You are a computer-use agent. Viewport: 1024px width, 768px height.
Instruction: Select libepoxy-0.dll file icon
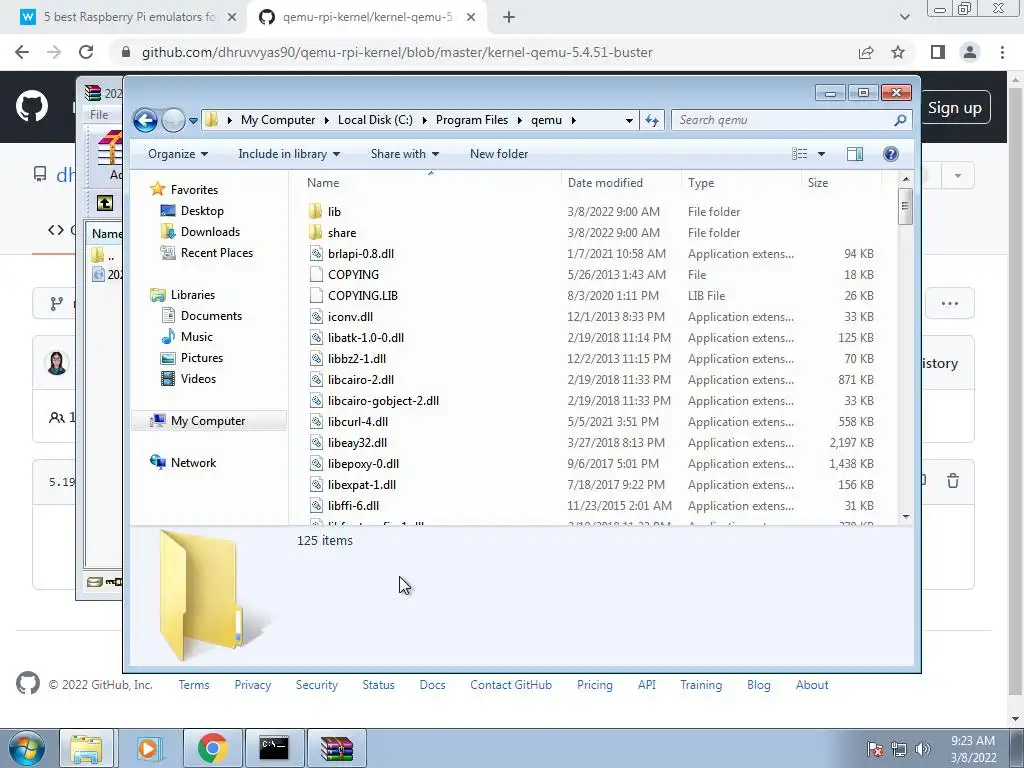316,464
